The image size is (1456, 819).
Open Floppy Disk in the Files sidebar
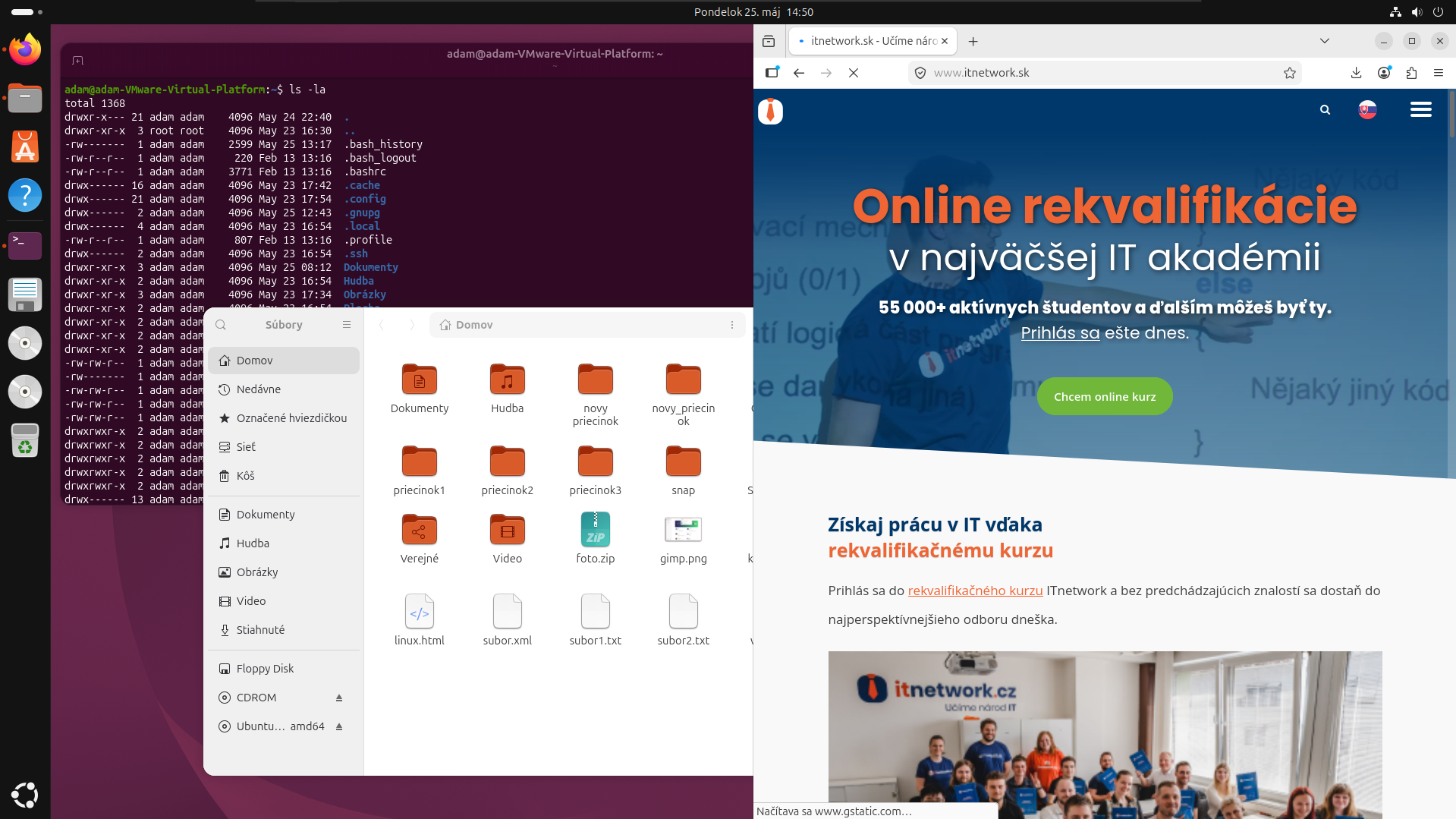click(284, 669)
